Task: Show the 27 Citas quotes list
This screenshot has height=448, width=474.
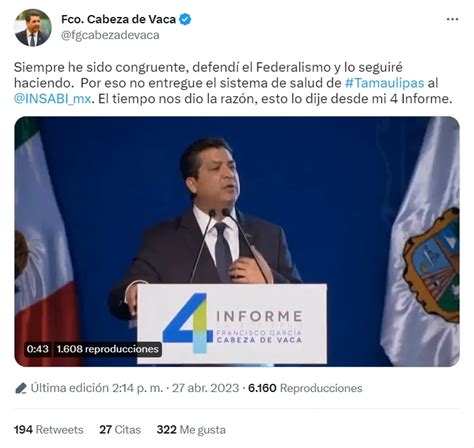Action: 120,430
